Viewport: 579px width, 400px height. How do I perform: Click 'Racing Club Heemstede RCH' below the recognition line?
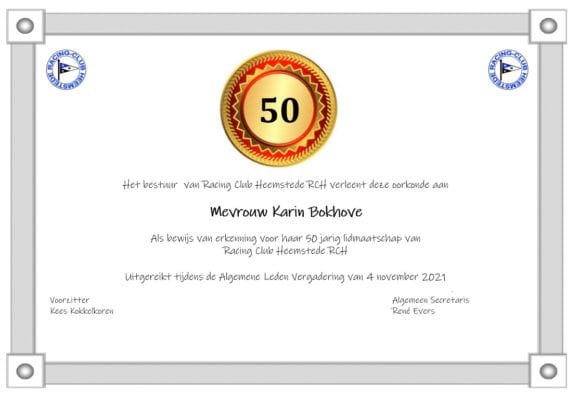point(285,251)
